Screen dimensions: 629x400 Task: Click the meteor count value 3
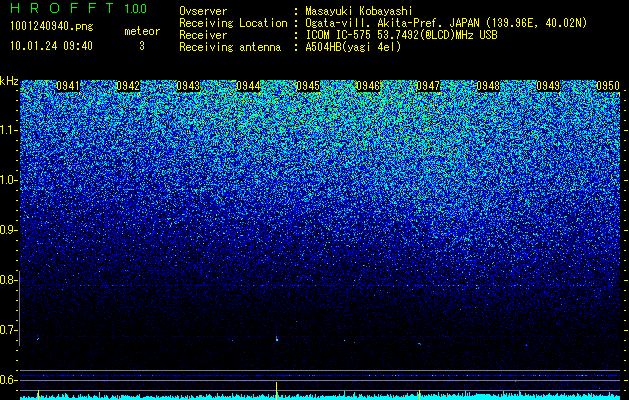point(142,46)
